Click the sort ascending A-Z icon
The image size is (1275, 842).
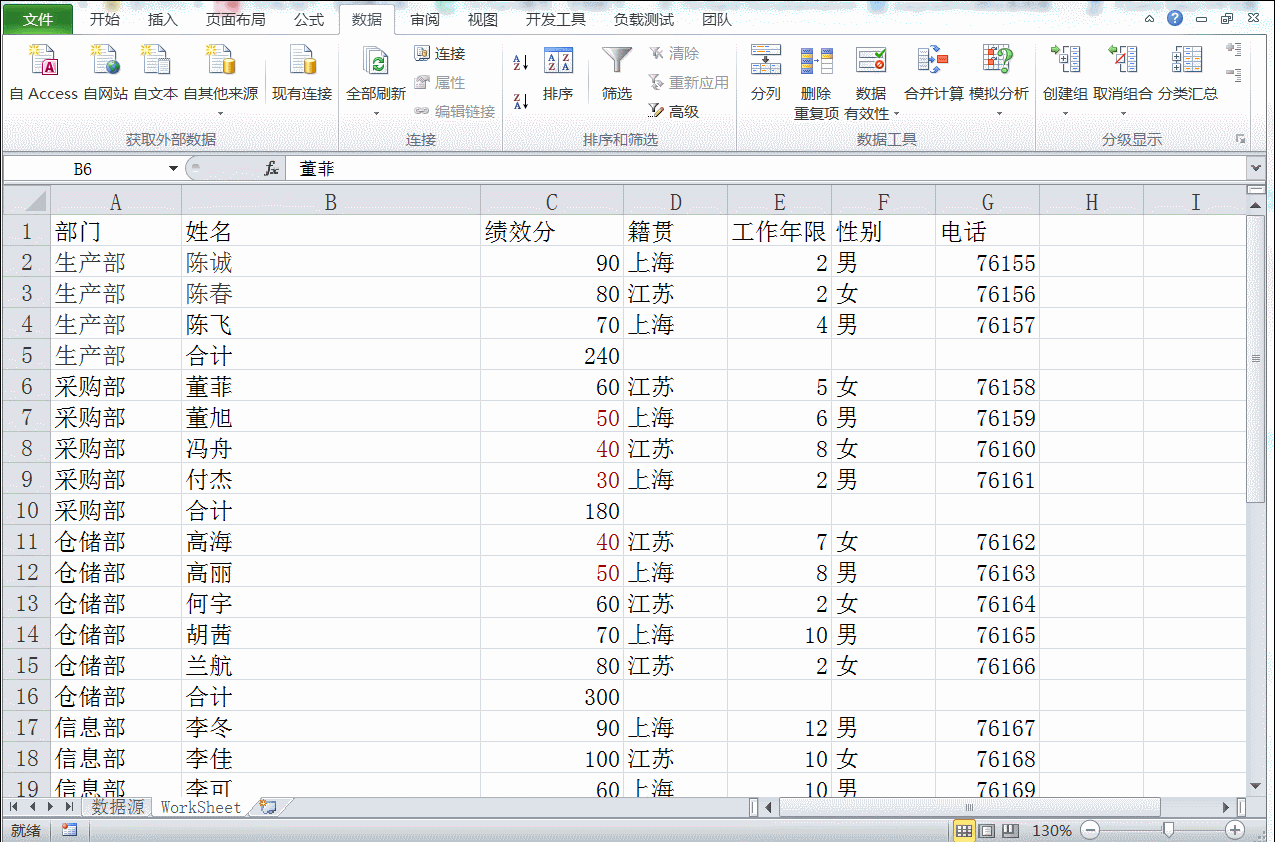[521, 63]
